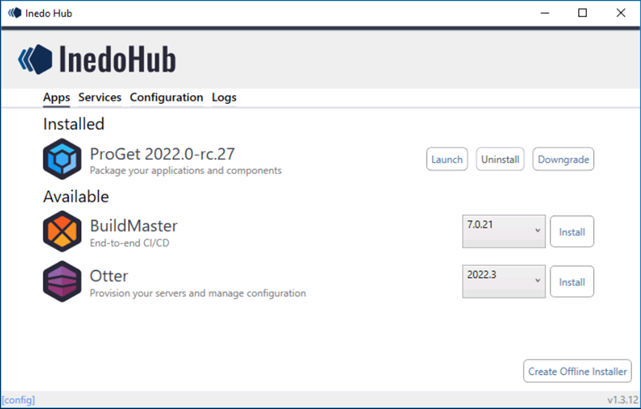Install Otter
The height and width of the screenshot is (409, 641).
pos(572,282)
